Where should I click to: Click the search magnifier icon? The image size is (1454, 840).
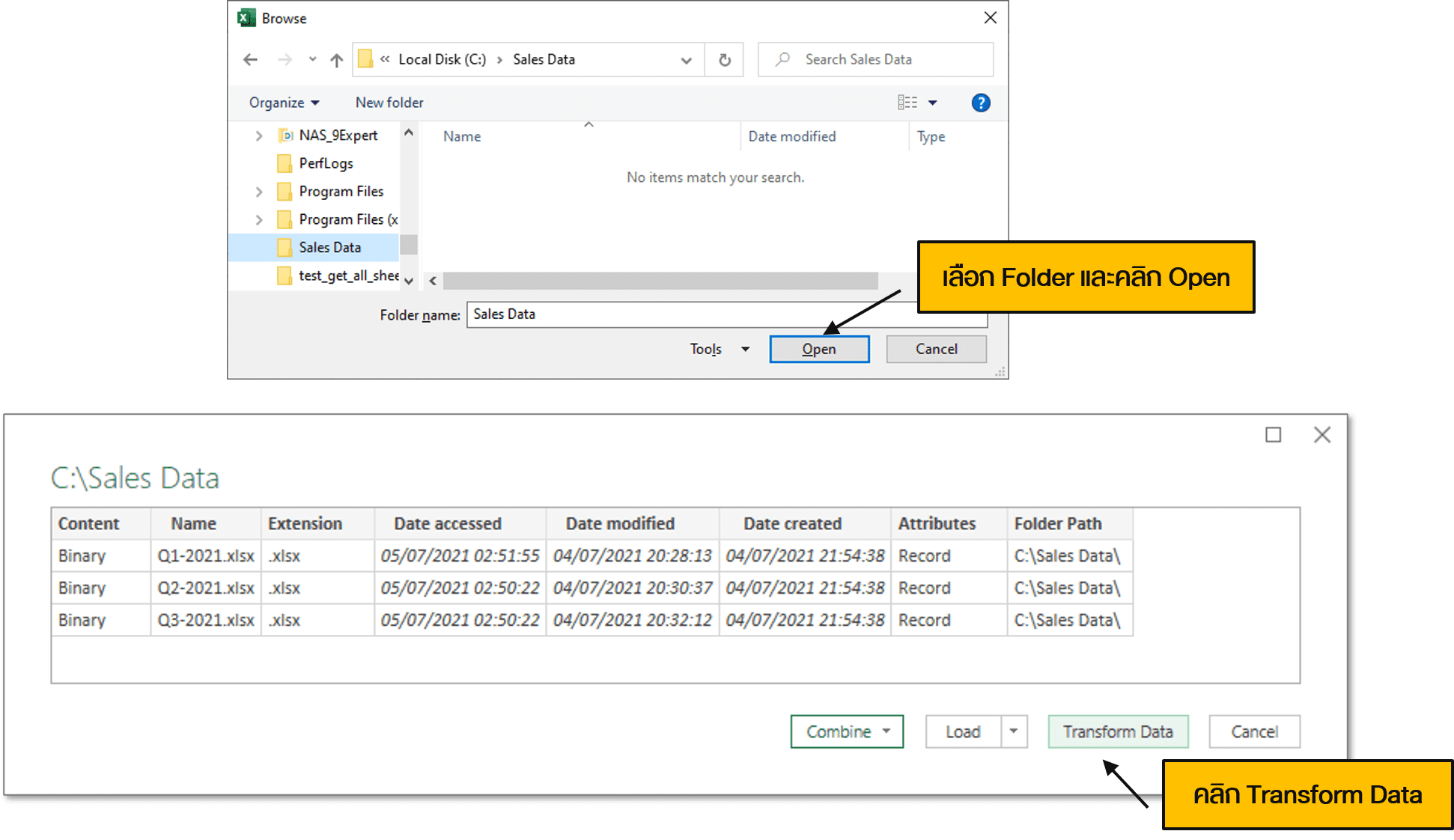click(x=782, y=59)
